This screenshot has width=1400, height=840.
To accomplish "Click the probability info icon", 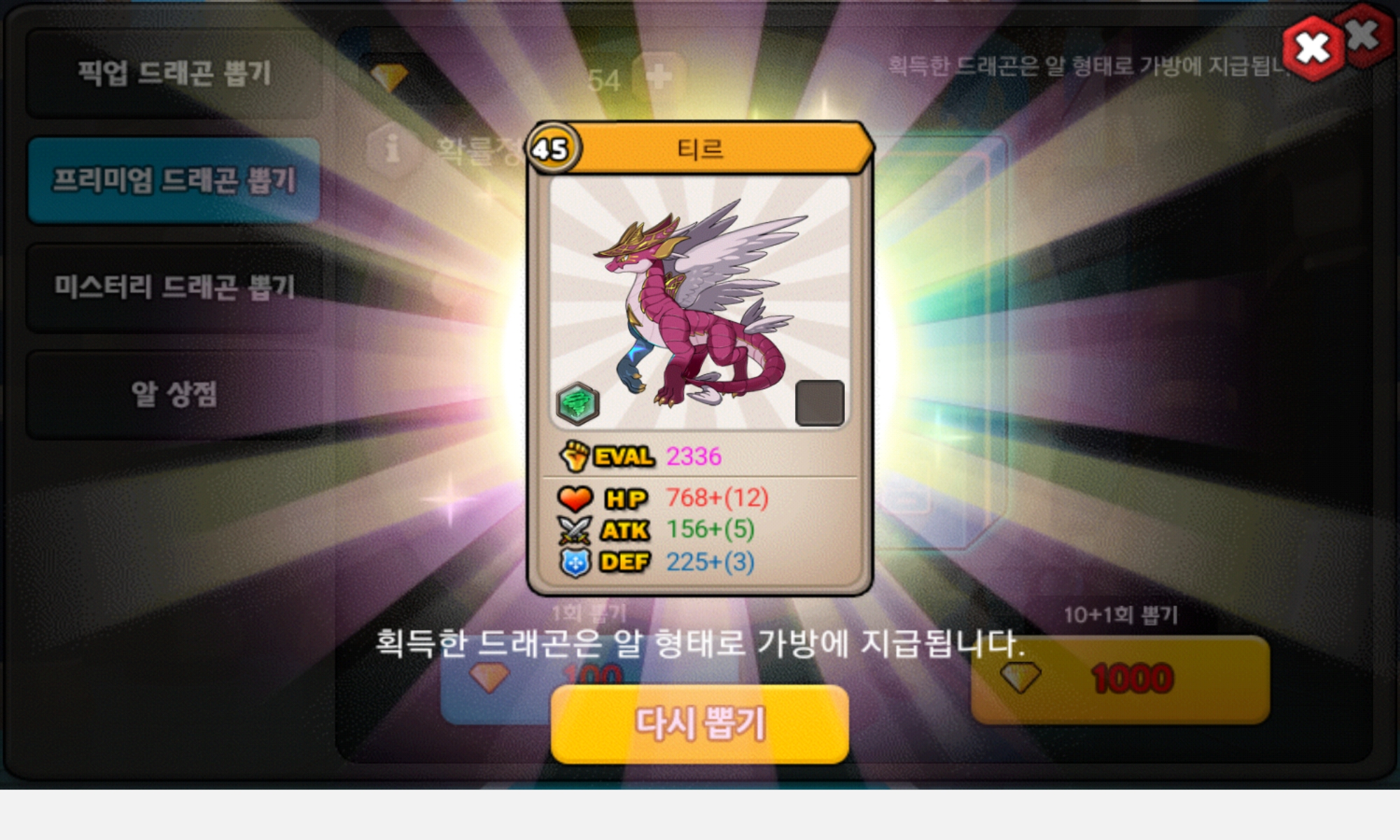I will point(393,148).
